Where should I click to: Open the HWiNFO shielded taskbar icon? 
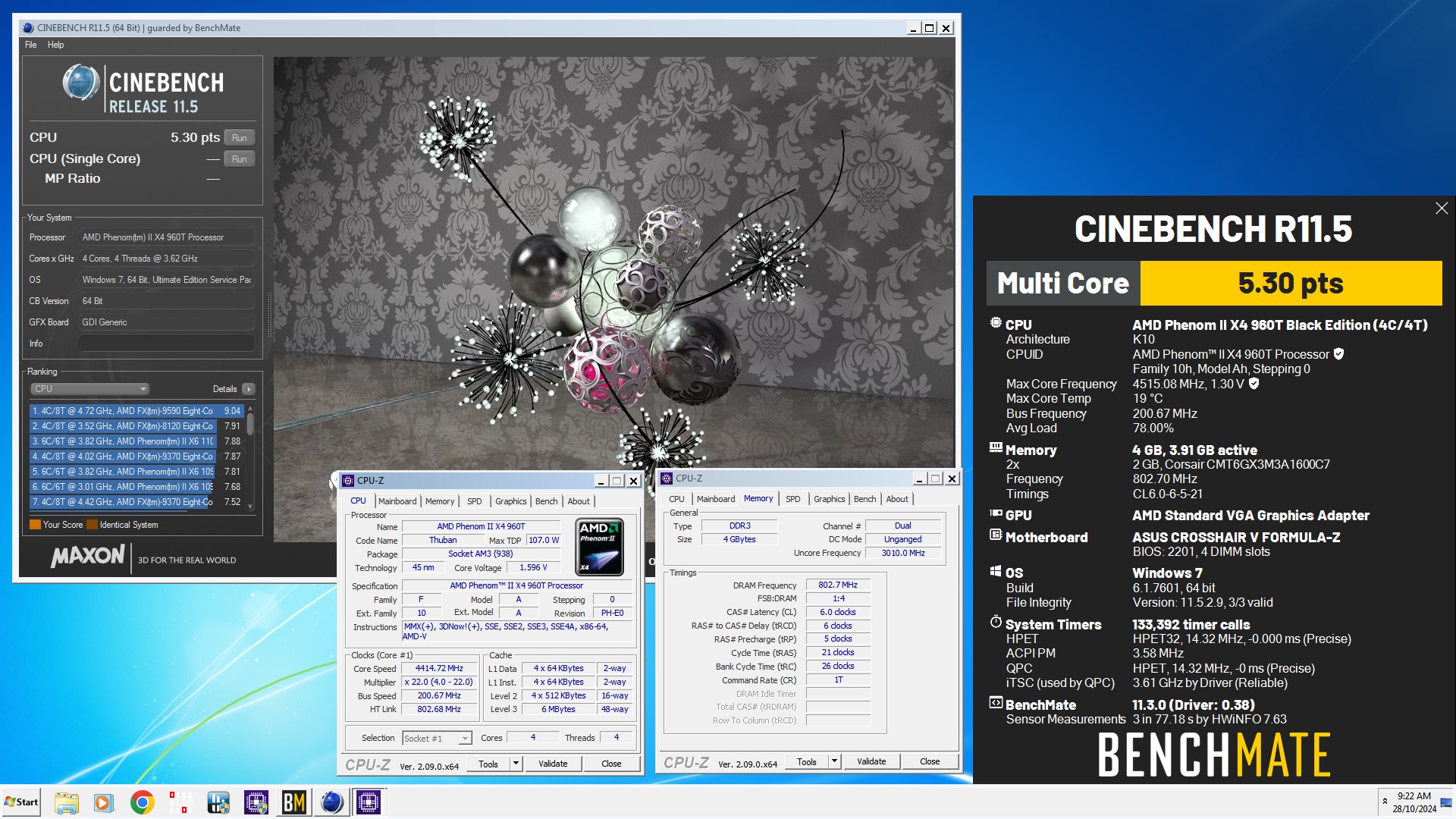218,802
